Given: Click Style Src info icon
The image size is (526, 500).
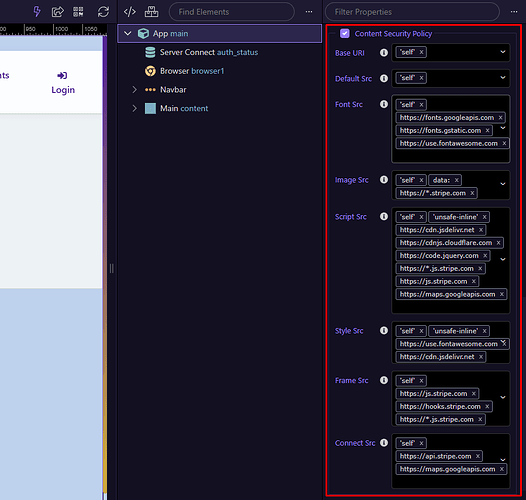Looking at the screenshot, I should (384, 331).
